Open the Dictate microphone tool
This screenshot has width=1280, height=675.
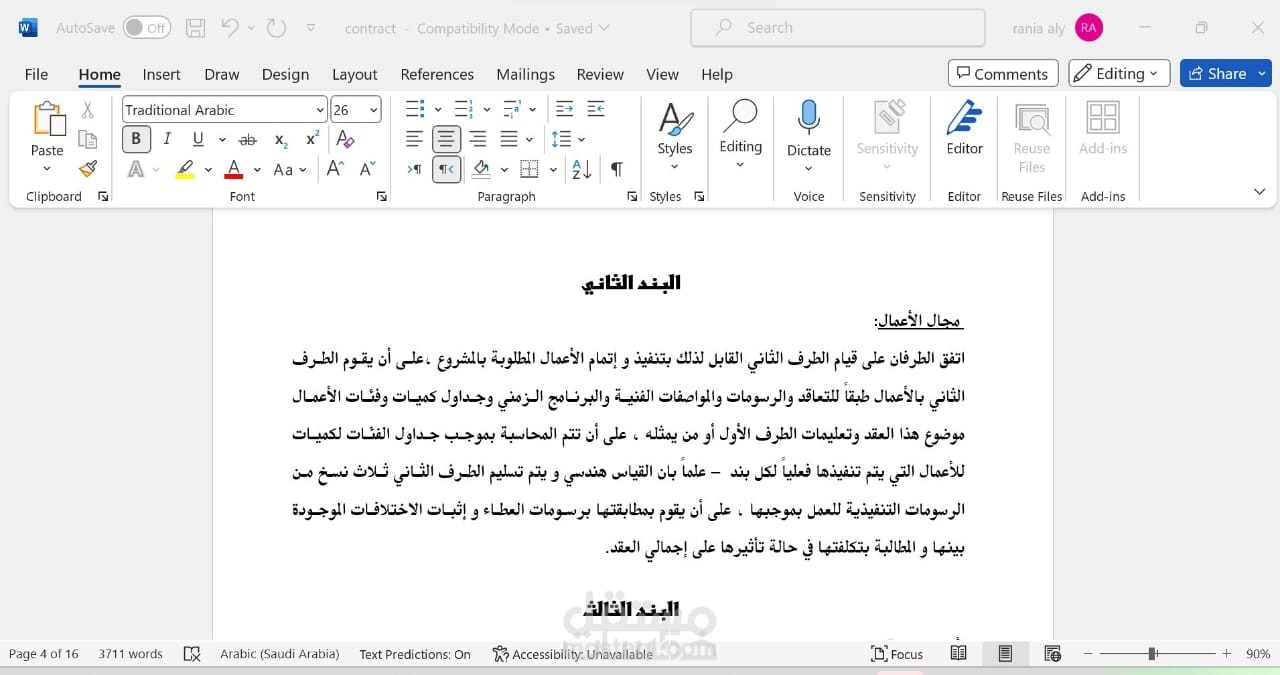808,135
